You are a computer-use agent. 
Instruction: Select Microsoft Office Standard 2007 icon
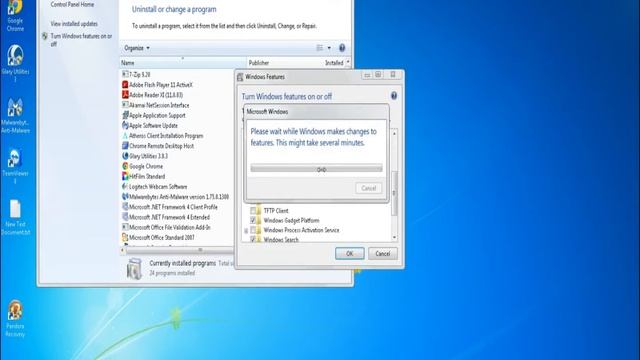tap(125, 237)
